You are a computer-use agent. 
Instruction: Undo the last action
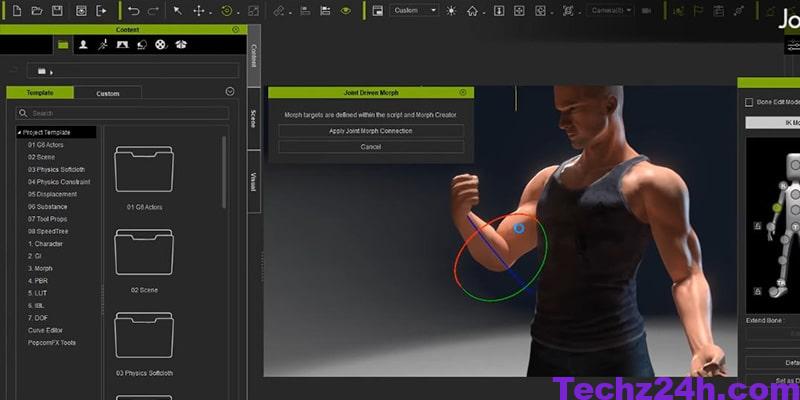[134, 11]
